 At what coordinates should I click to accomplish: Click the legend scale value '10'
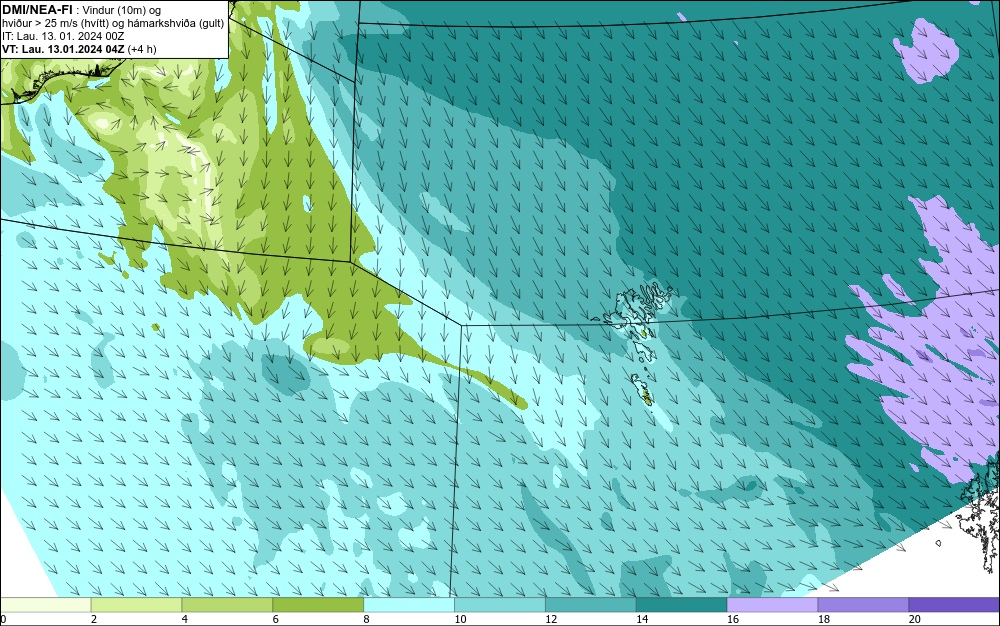click(x=460, y=619)
